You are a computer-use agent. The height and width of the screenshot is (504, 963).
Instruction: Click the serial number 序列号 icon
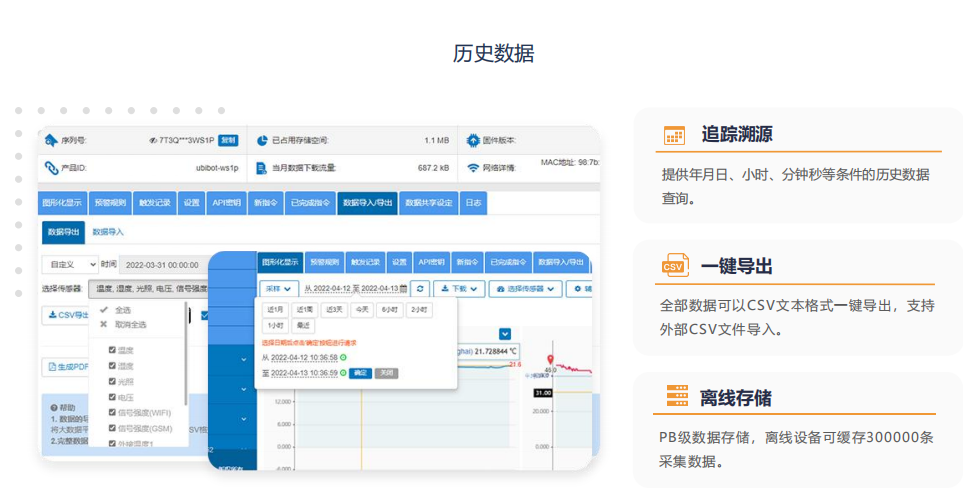(51, 141)
